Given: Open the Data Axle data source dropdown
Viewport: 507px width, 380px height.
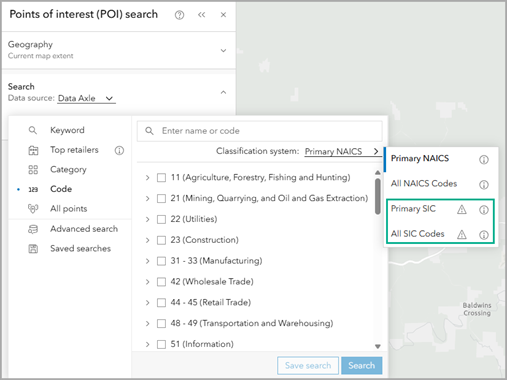Looking at the screenshot, I should coord(86,98).
